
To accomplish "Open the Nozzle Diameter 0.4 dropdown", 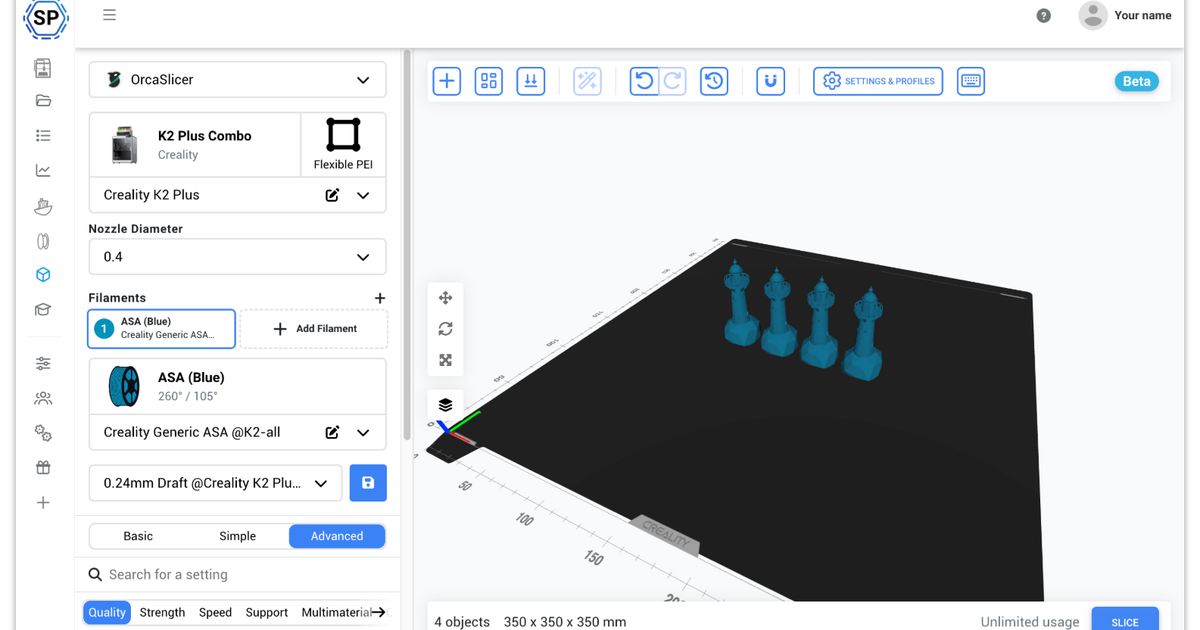I will pyautogui.click(x=238, y=256).
